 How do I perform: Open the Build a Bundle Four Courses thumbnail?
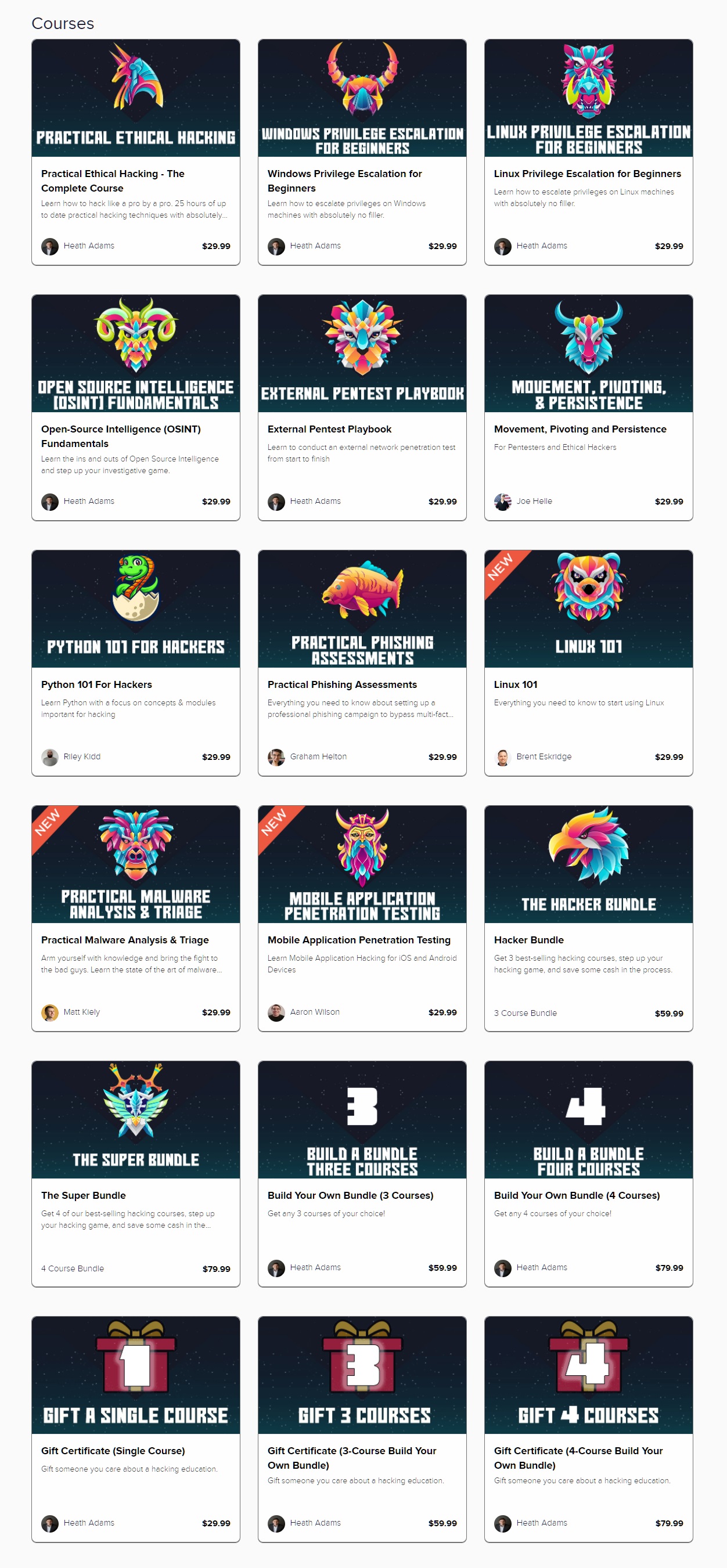click(588, 1119)
